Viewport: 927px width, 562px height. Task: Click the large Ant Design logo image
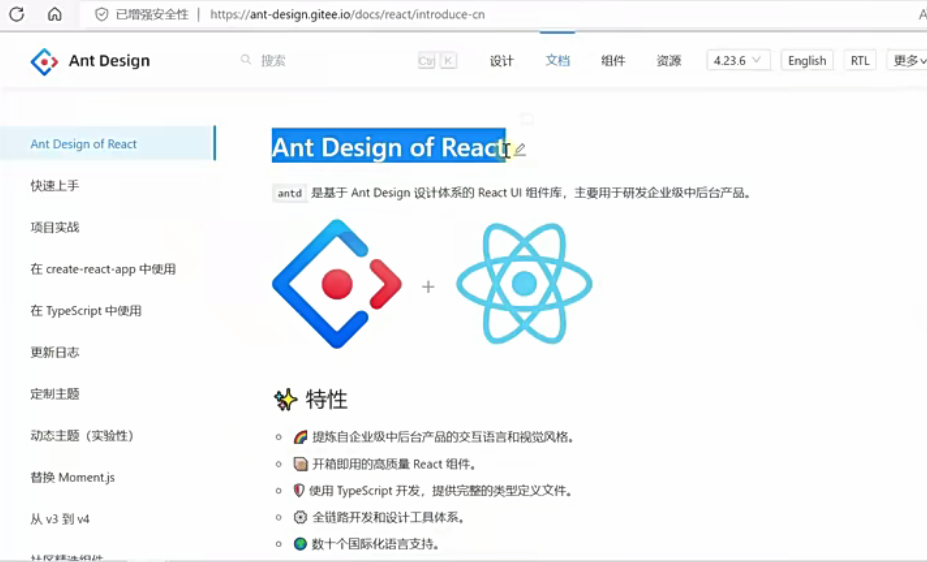point(337,284)
